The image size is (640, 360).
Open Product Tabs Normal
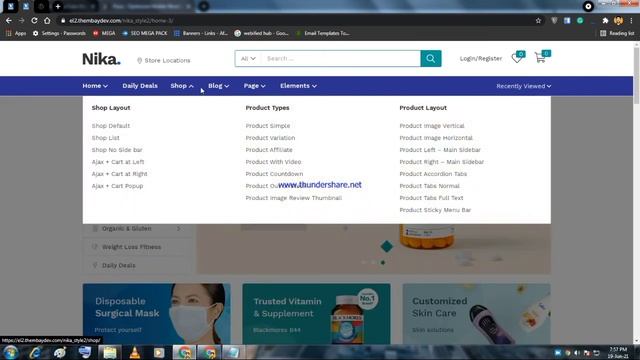coord(429,186)
